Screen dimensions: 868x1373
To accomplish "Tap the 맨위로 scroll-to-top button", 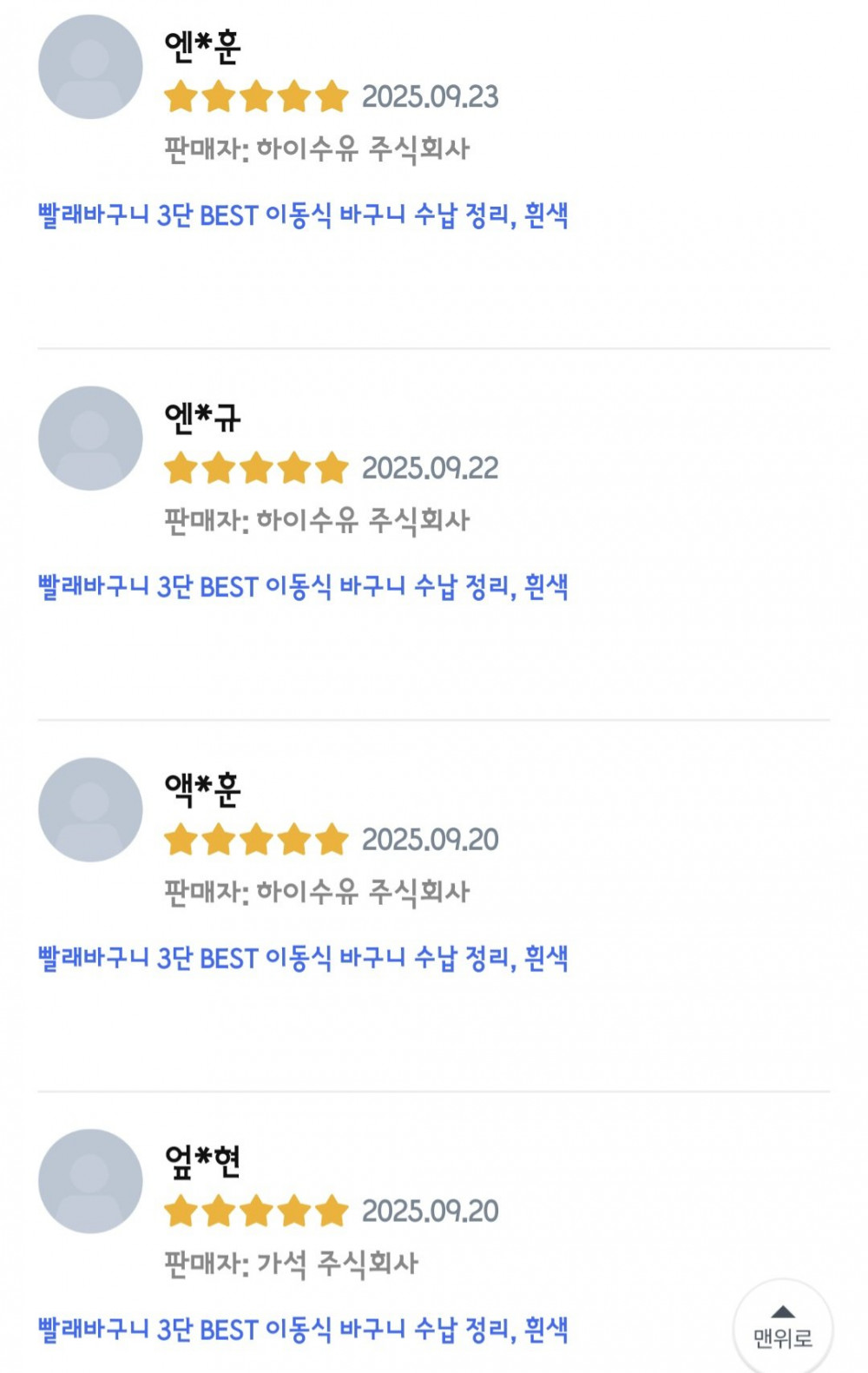I will 783,1328.
